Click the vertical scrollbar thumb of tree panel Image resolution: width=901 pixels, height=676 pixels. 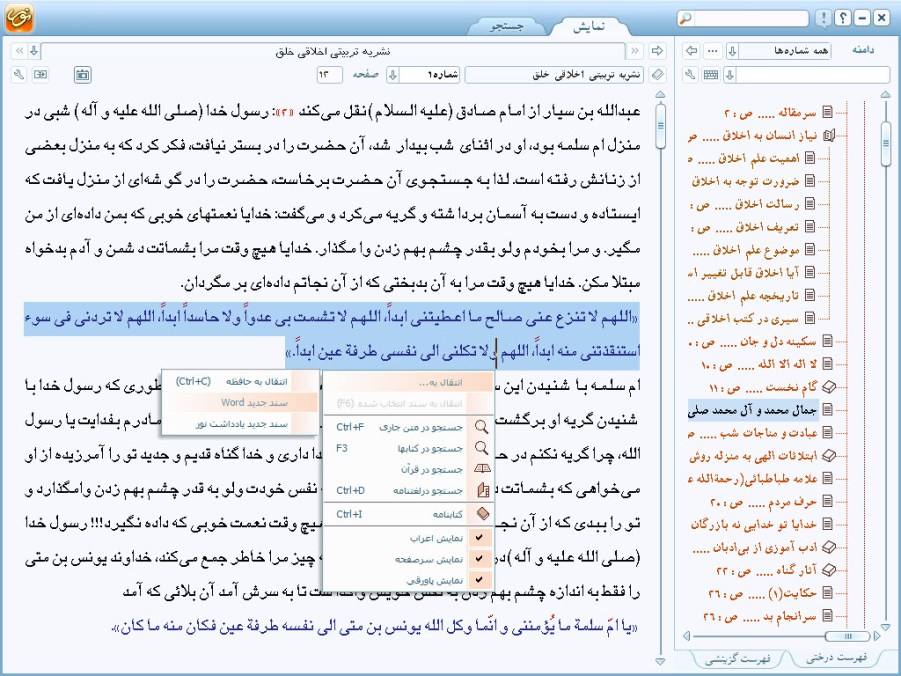[885, 143]
